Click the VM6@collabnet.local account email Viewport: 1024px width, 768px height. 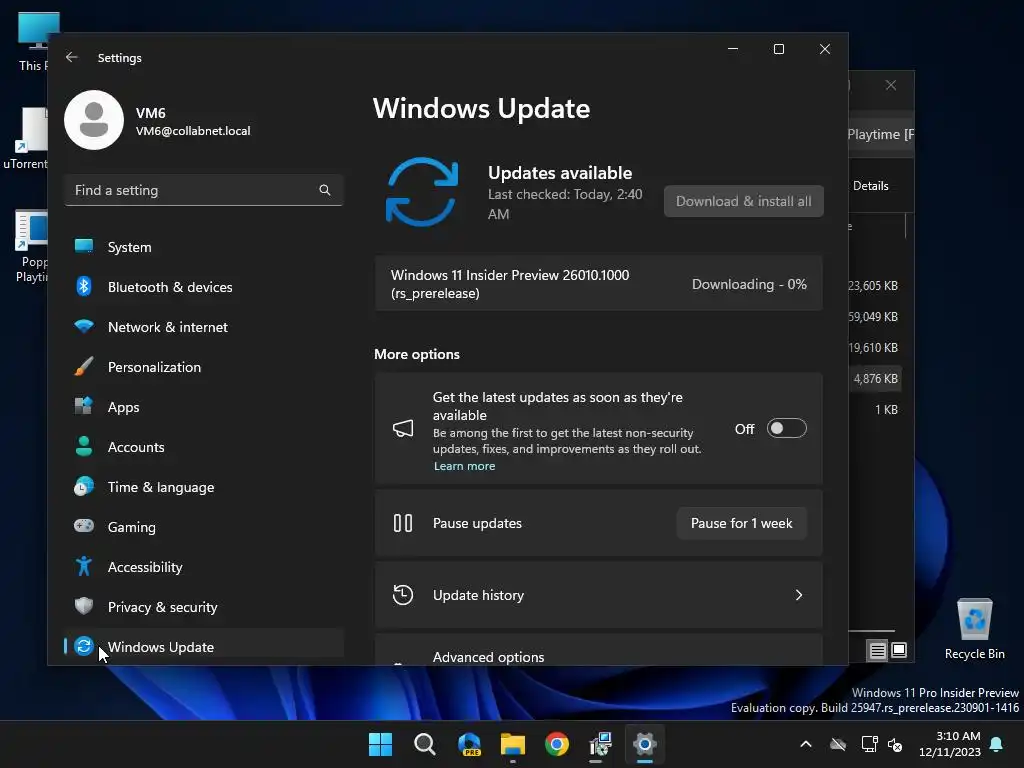[193, 131]
